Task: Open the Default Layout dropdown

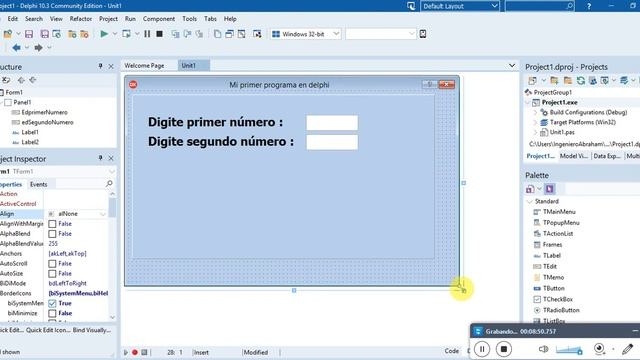Action: click(x=494, y=6)
